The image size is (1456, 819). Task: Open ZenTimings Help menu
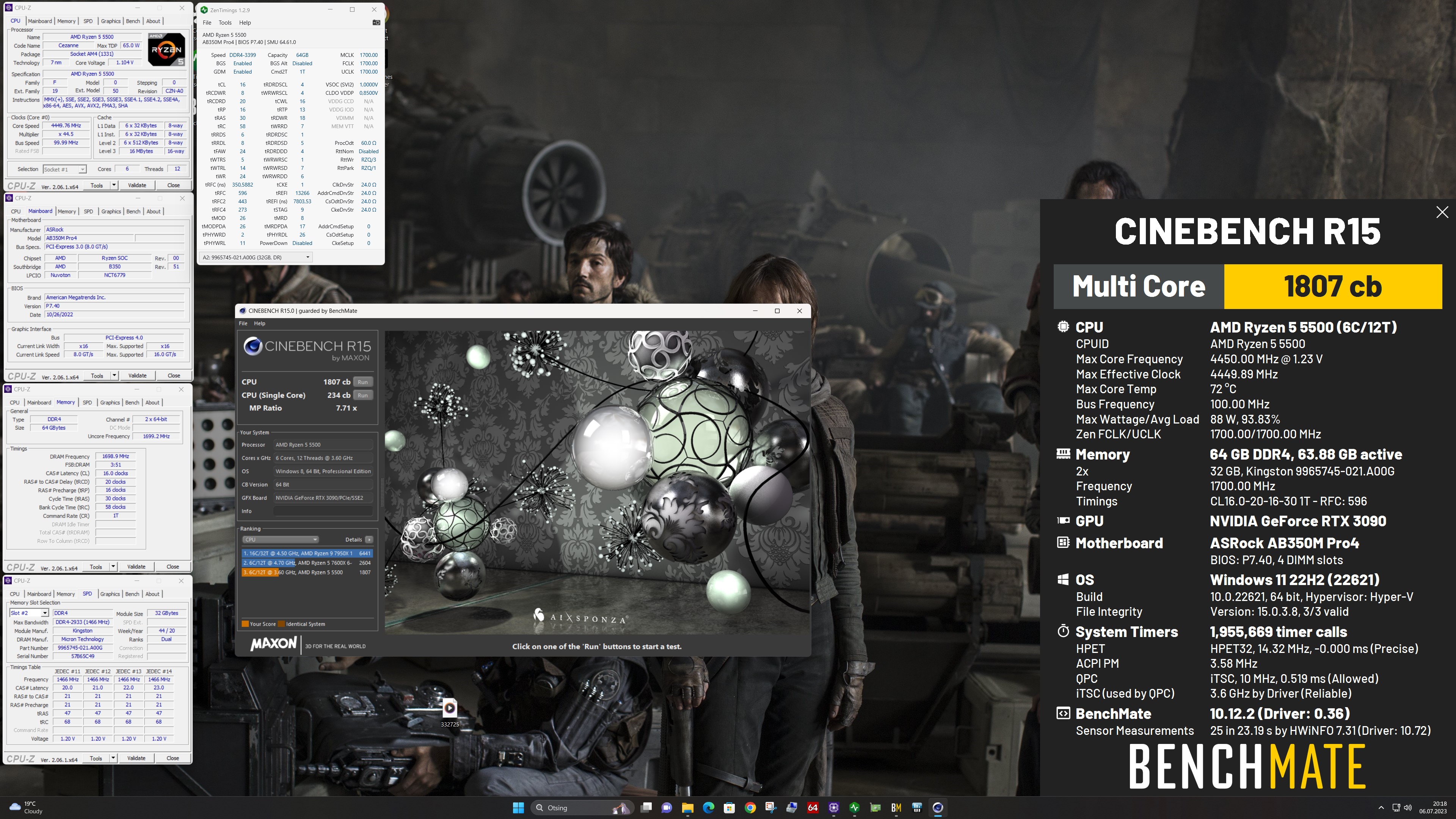245,23
